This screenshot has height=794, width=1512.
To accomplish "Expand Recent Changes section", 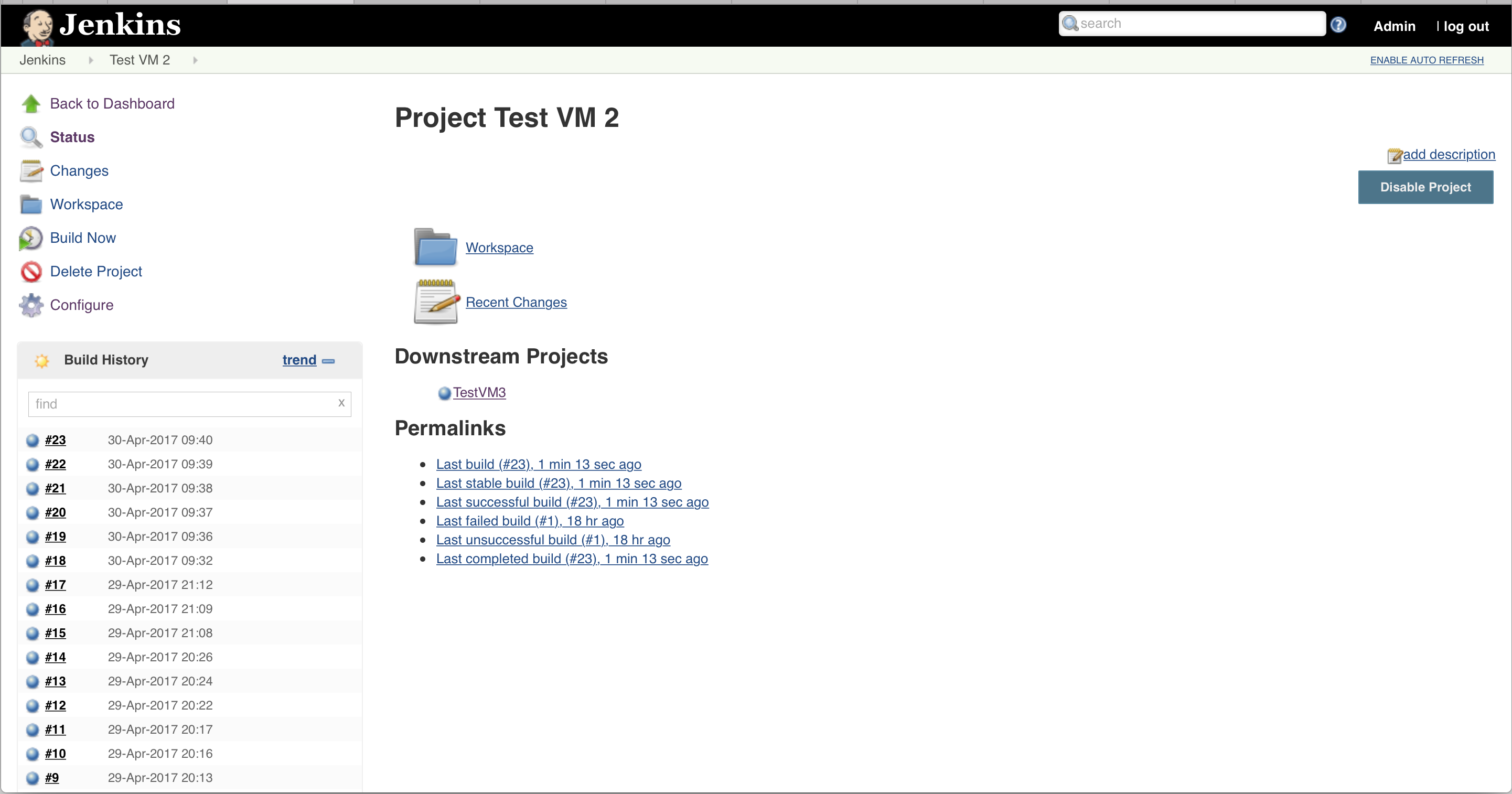I will click(x=516, y=301).
